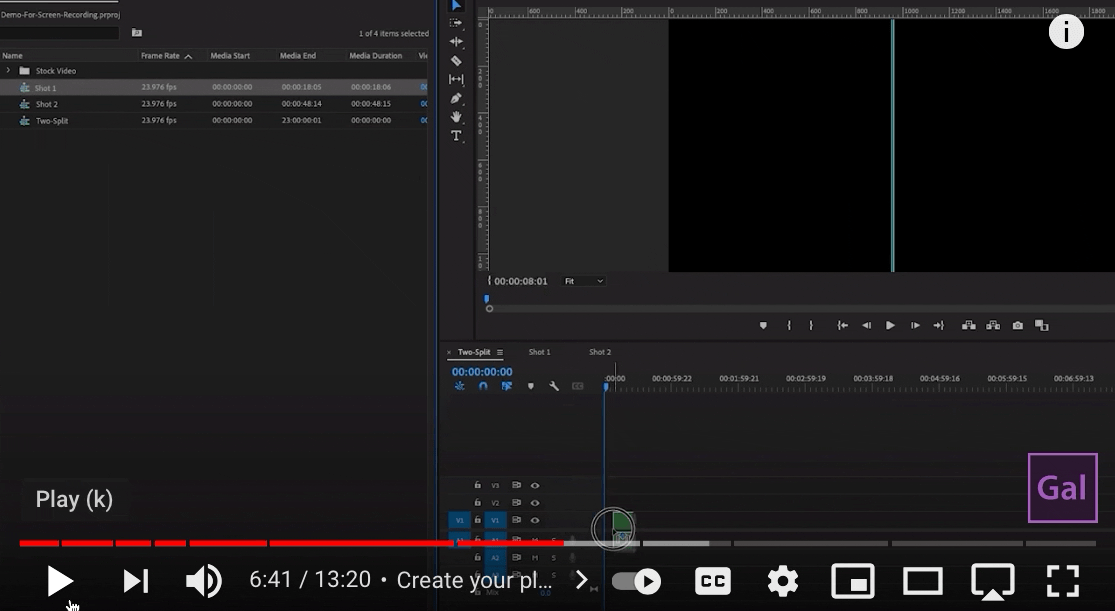Open the Fit zoom level dropdown
The width and height of the screenshot is (1115, 611).
[584, 281]
